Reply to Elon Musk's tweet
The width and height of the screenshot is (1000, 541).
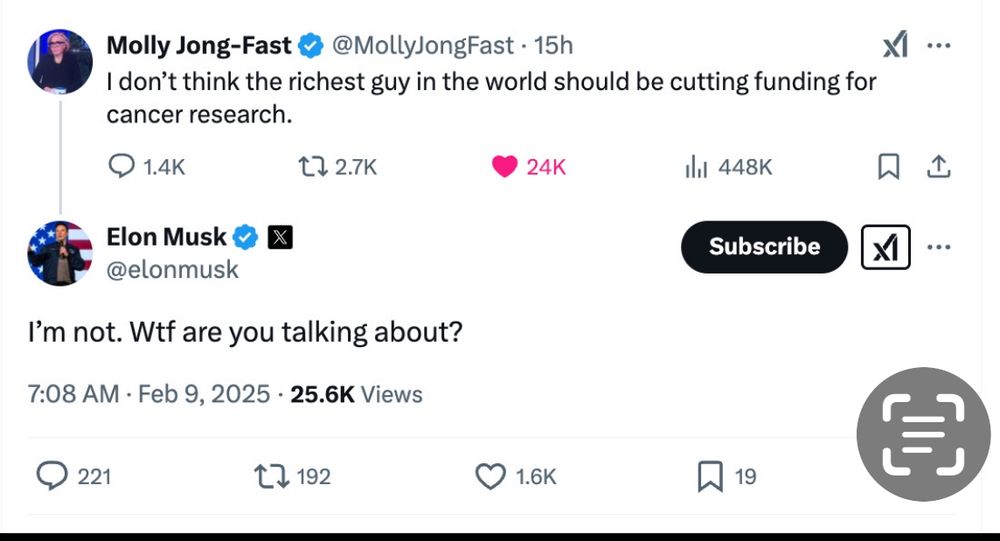click(51, 477)
